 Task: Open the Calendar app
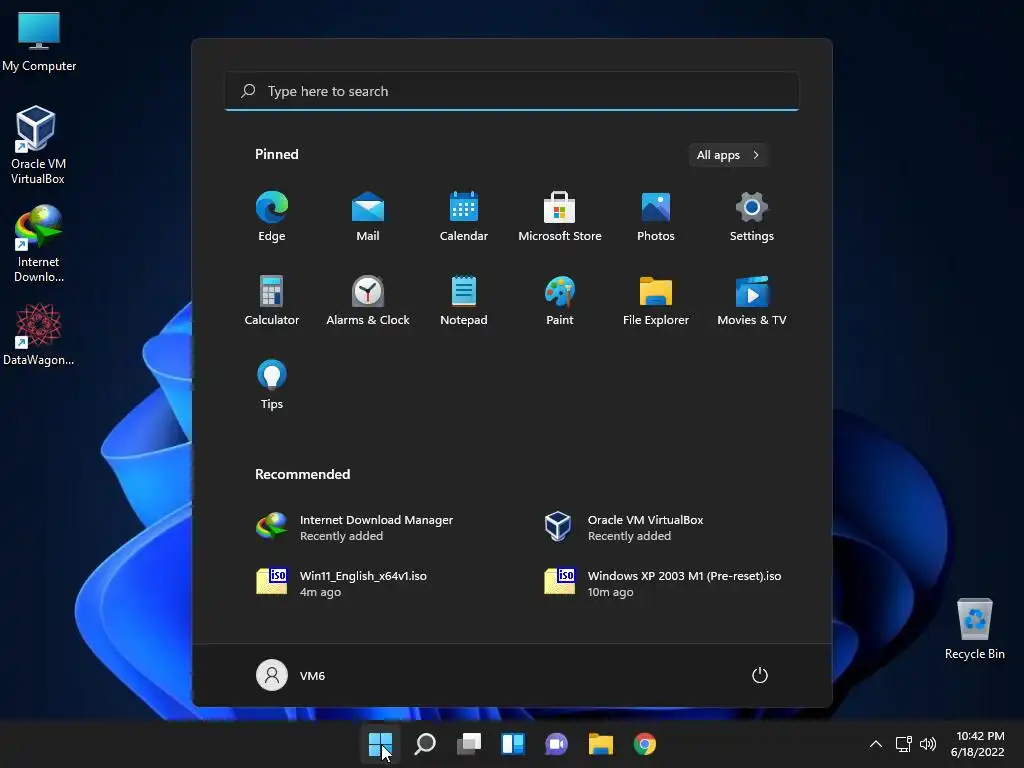pyautogui.click(x=464, y=217)
